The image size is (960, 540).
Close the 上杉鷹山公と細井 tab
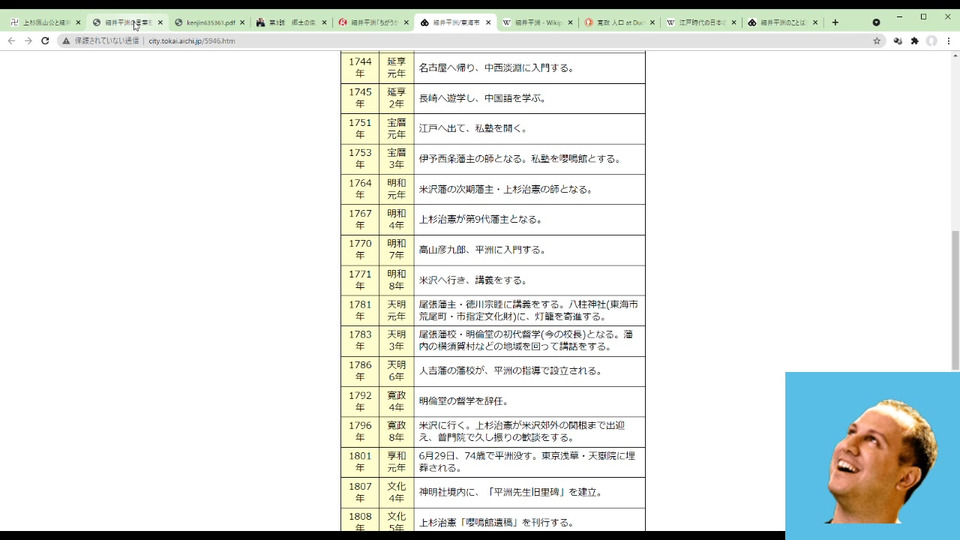click(78, 23)
